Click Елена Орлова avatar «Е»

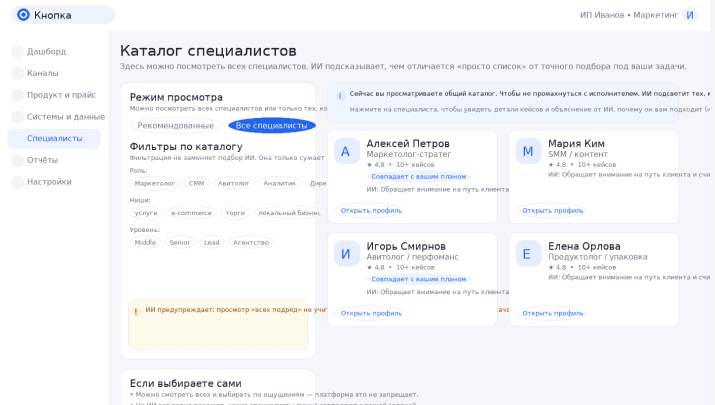point(528,254)
